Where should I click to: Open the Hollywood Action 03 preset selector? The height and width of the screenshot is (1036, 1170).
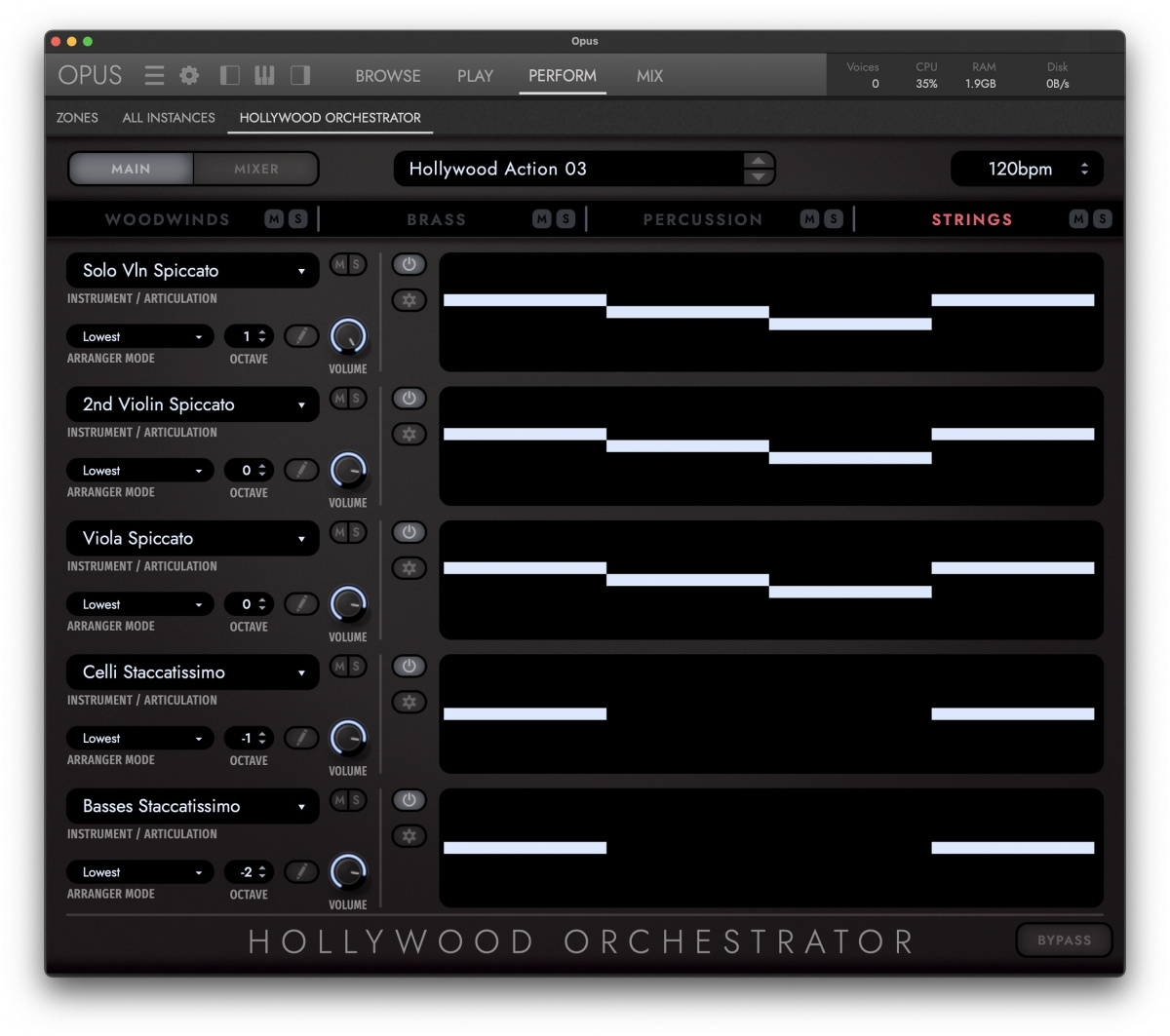[x=575, y=169]
